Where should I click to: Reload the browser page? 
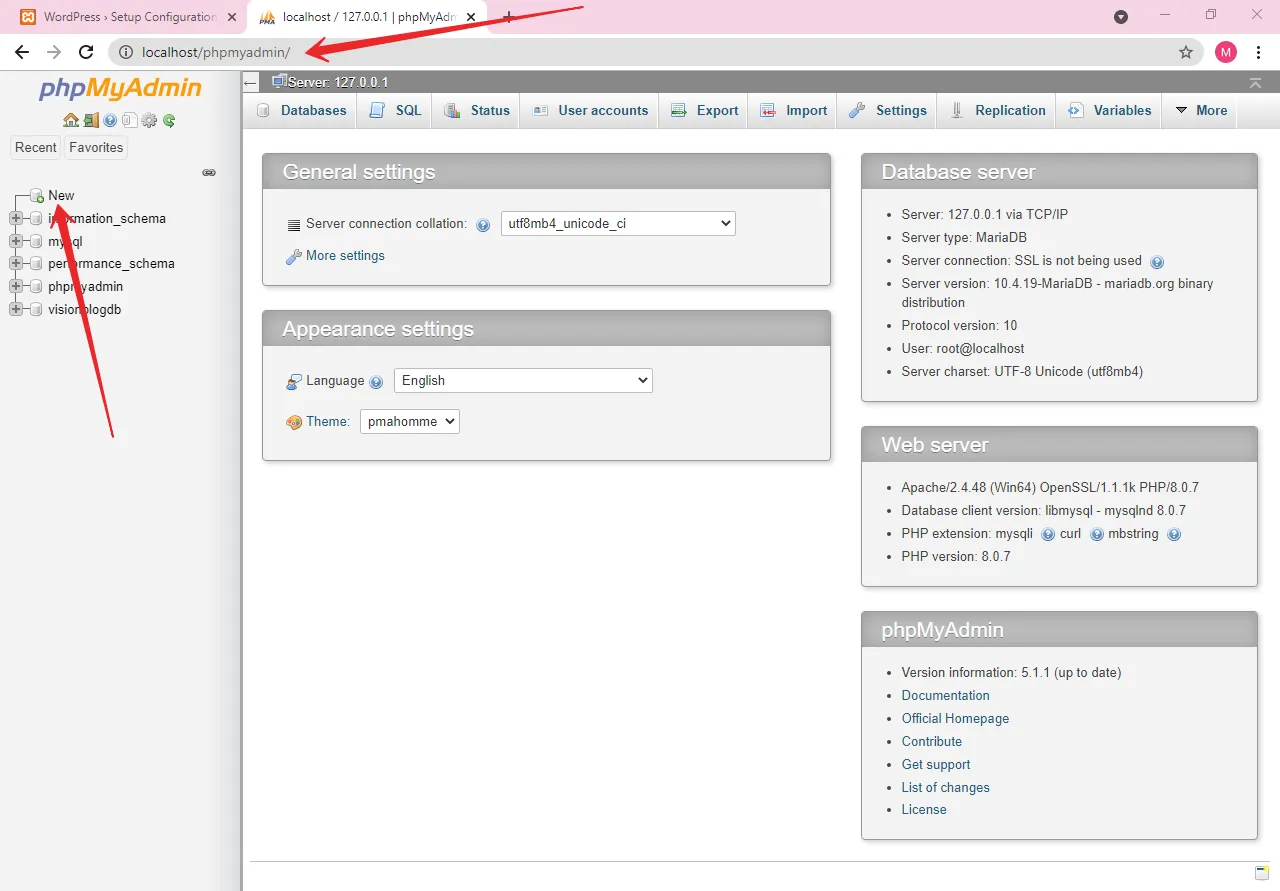pos(86,52)
